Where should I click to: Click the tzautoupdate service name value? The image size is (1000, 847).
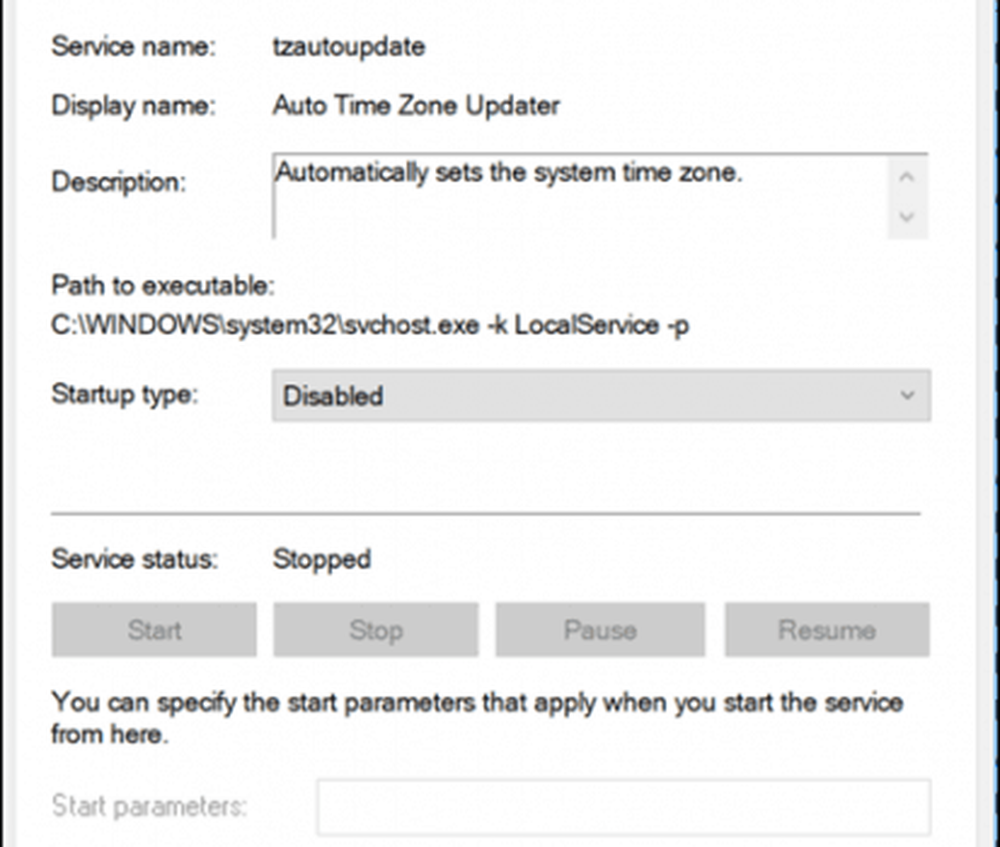[x=348, y=46]
